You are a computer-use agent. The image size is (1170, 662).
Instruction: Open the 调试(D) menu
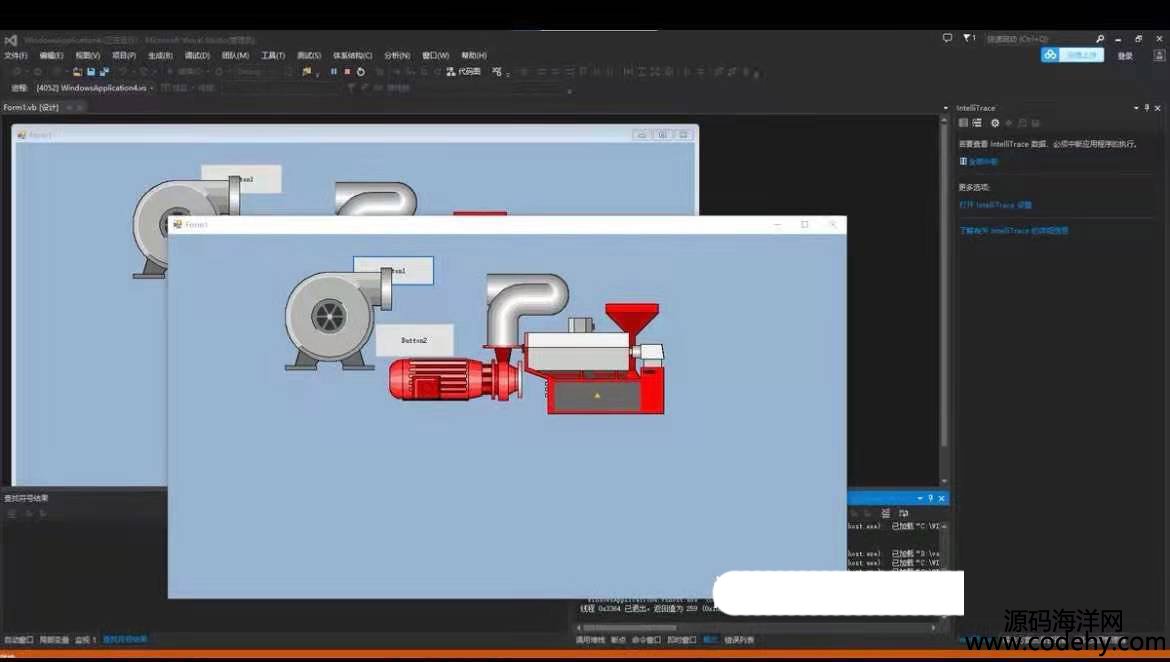[x=197, y=56]
